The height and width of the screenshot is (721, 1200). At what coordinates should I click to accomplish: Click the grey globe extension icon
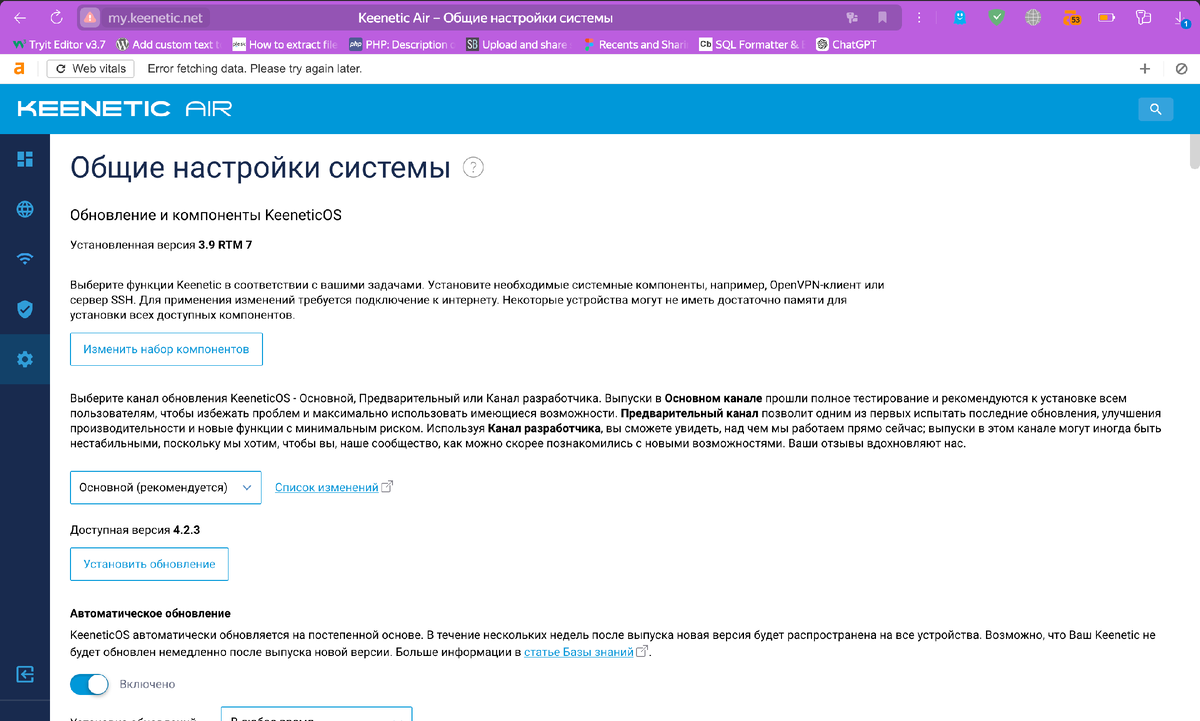pyautogui.click(x=1032, y=18)
